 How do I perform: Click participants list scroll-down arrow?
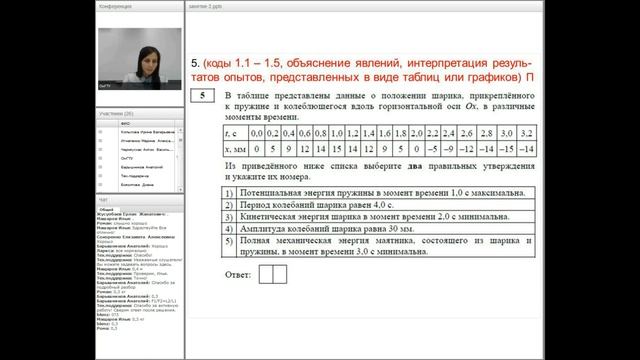point(180,189)
